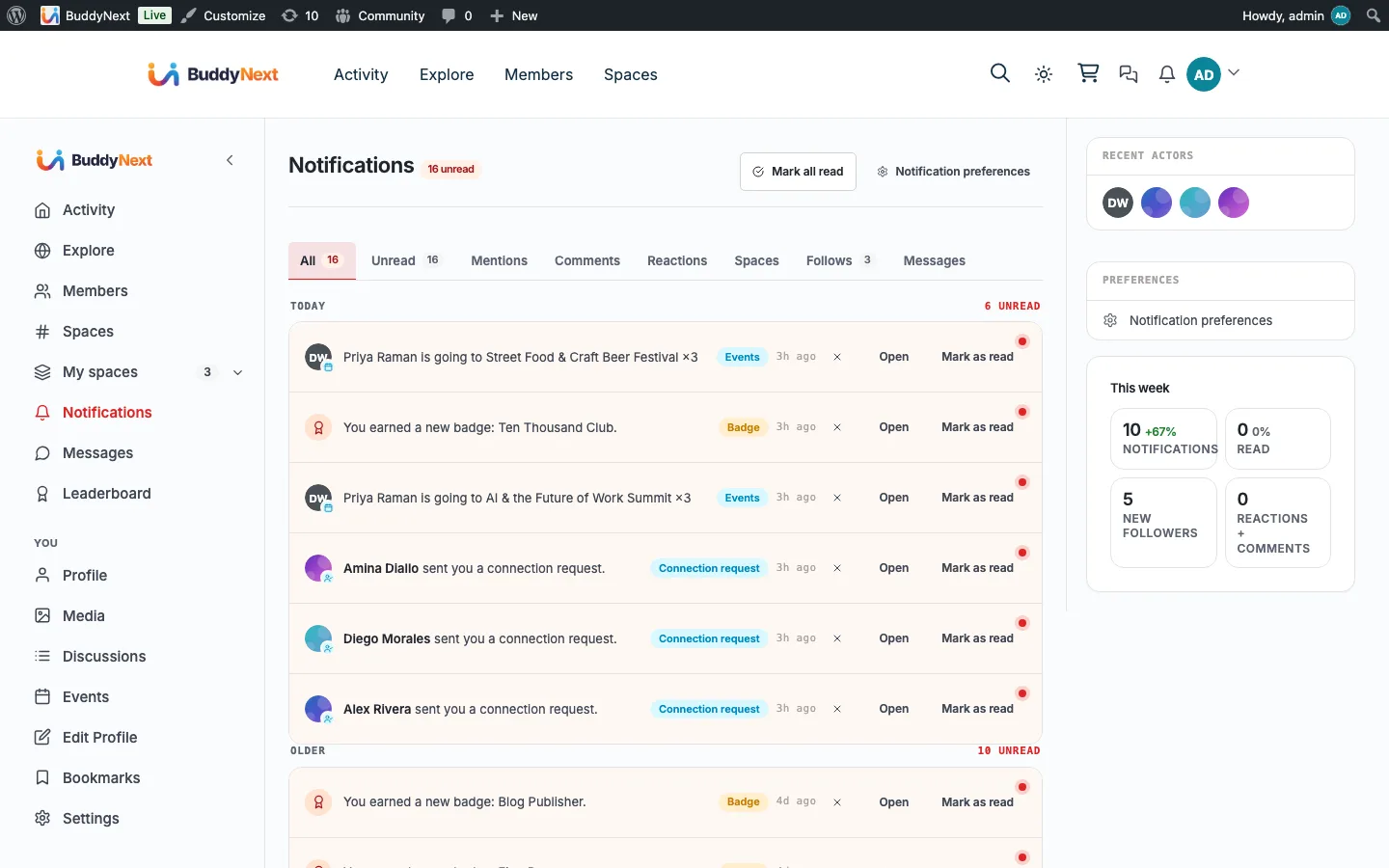Click the Mark all read button

coord(798,172)
